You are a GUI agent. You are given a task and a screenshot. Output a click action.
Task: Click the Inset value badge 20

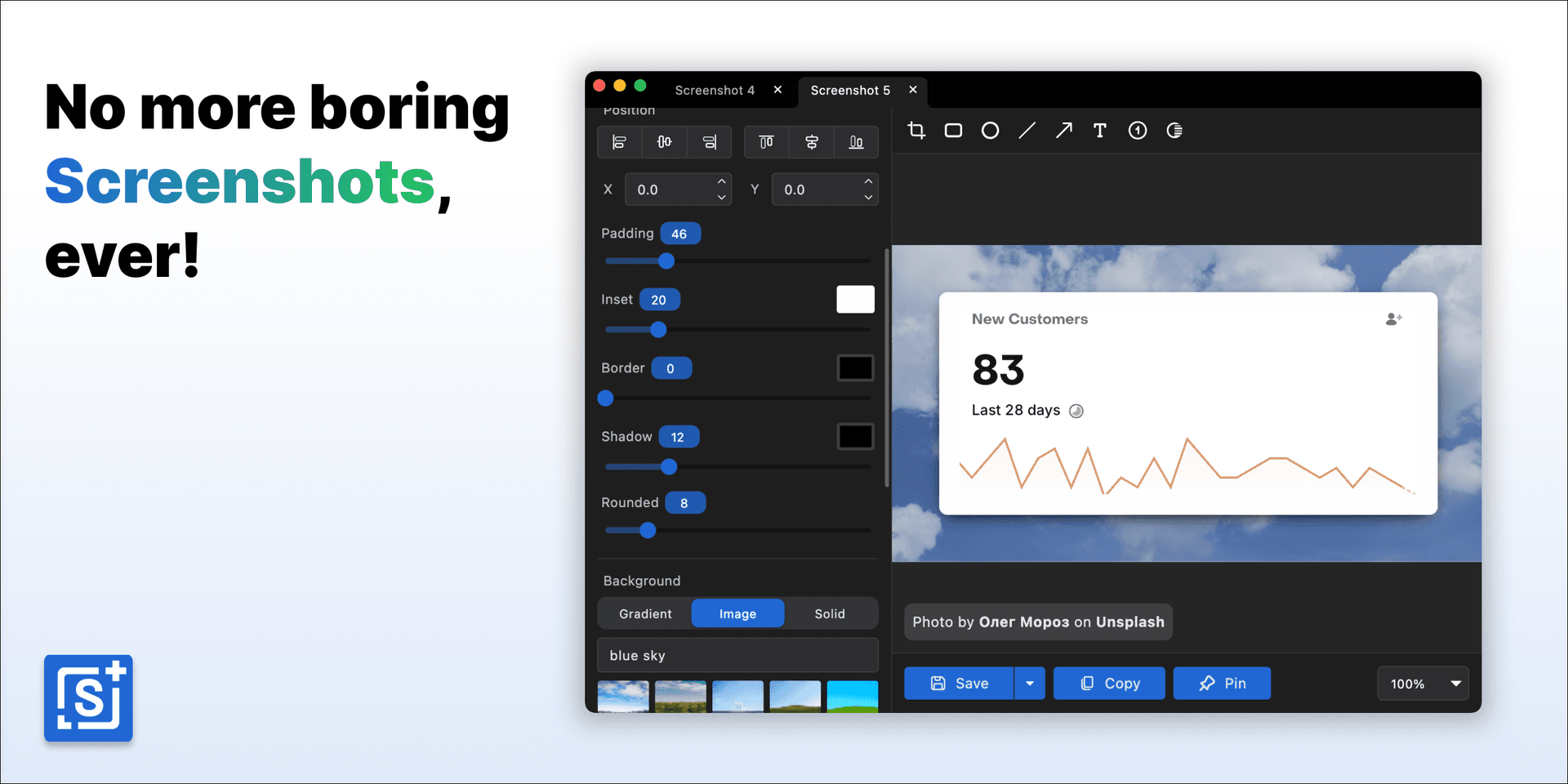(x=660, y=300)
